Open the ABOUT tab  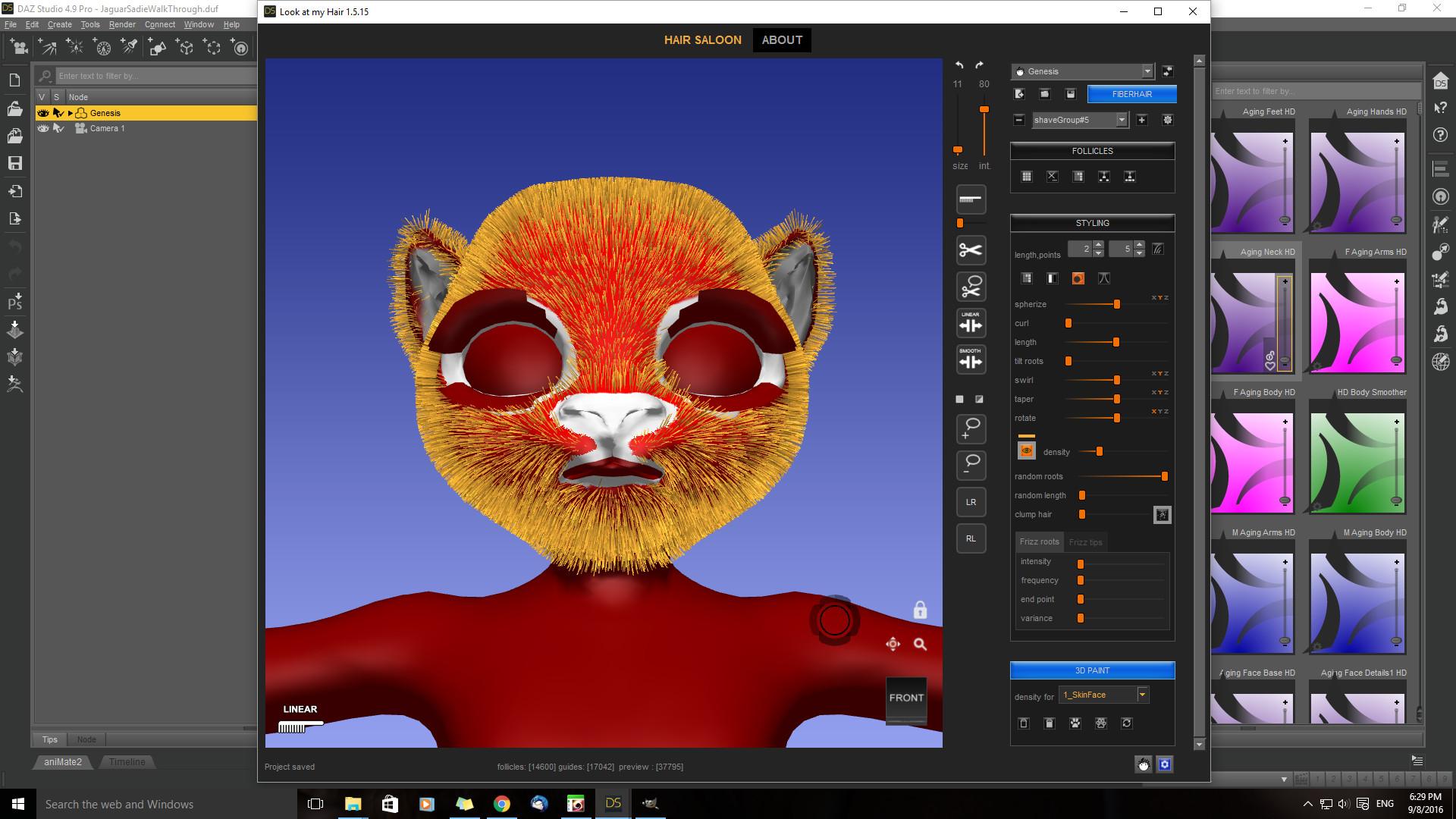(782, 40)
